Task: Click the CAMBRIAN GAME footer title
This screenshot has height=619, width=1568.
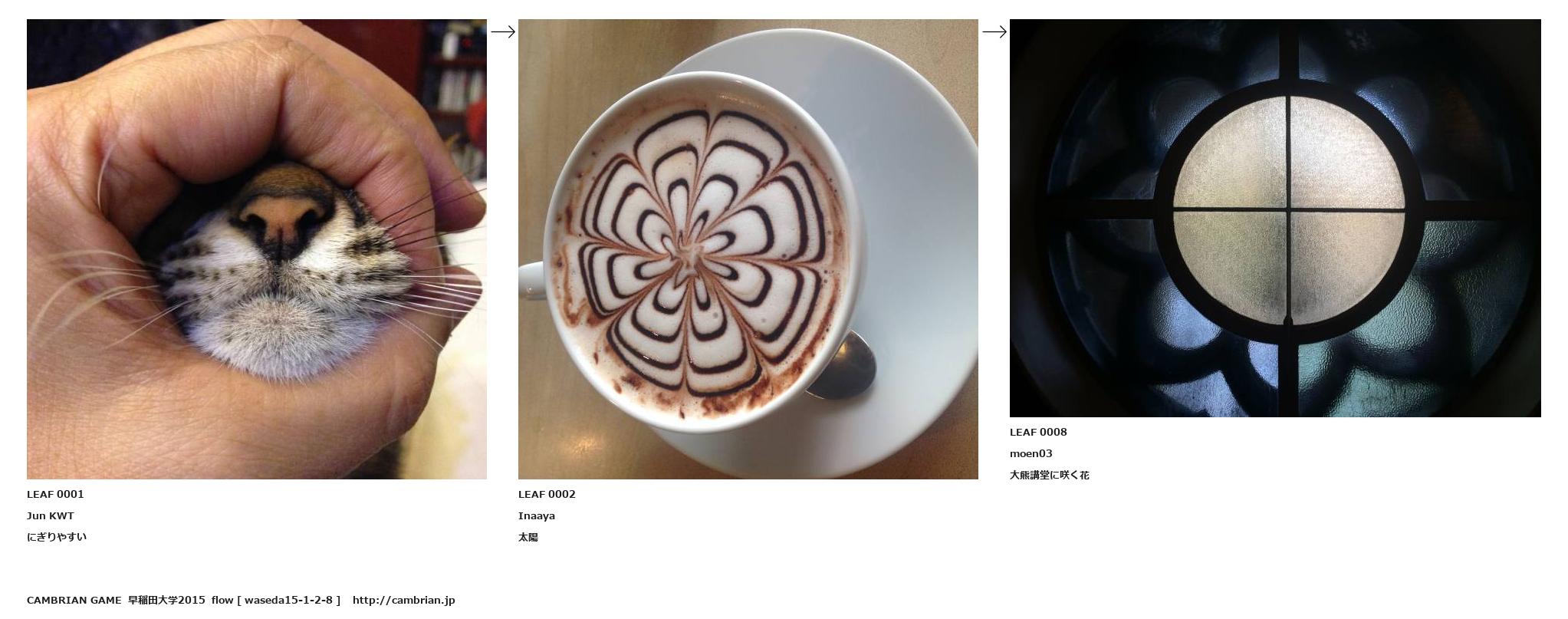Action: 74,600
